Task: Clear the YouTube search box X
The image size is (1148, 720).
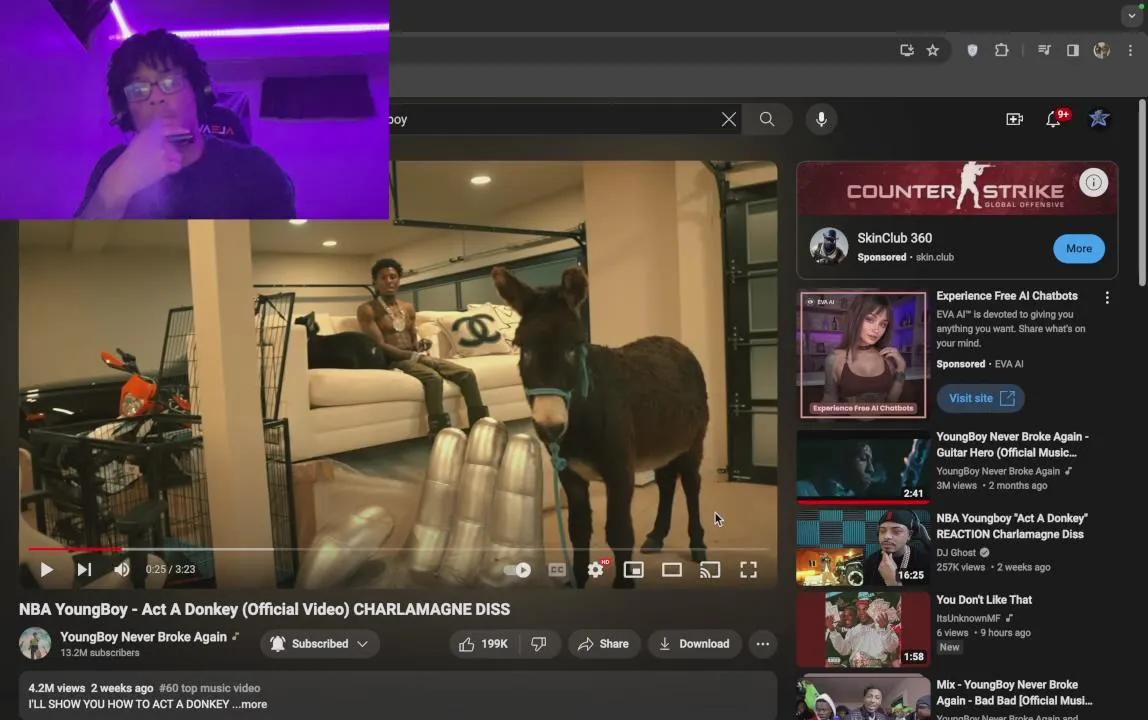Action: (x=728, y=119)
